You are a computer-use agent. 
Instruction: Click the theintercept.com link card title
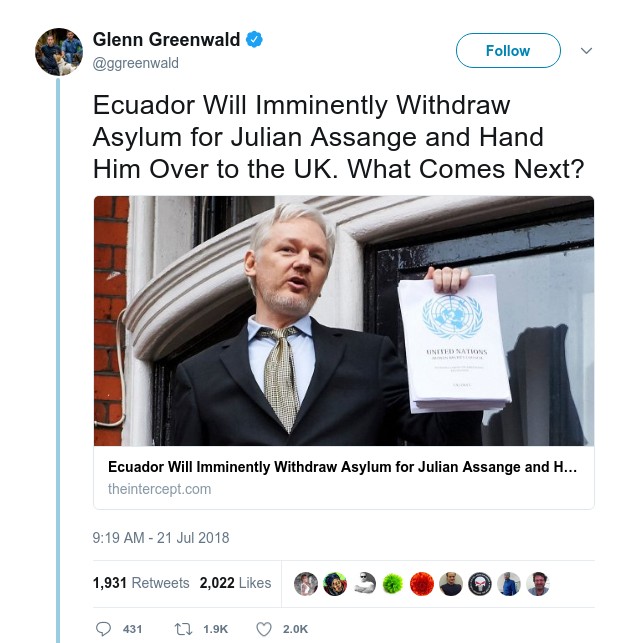point(342,467)
